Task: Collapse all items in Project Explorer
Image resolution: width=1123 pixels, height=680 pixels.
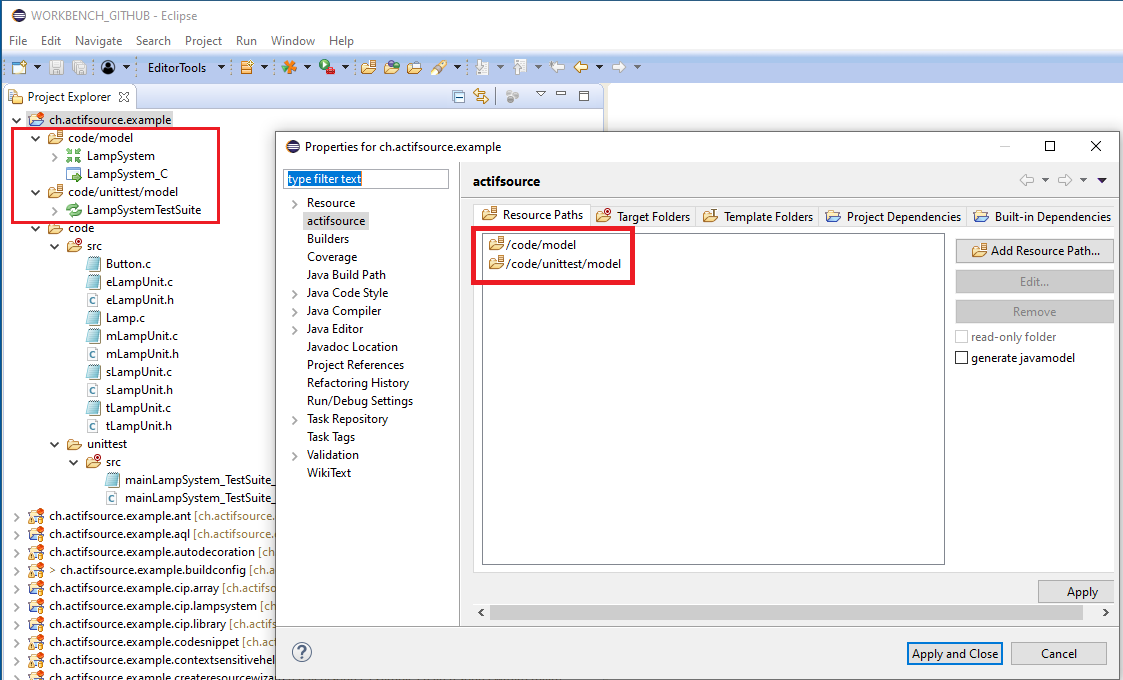Action: (457, 96)
